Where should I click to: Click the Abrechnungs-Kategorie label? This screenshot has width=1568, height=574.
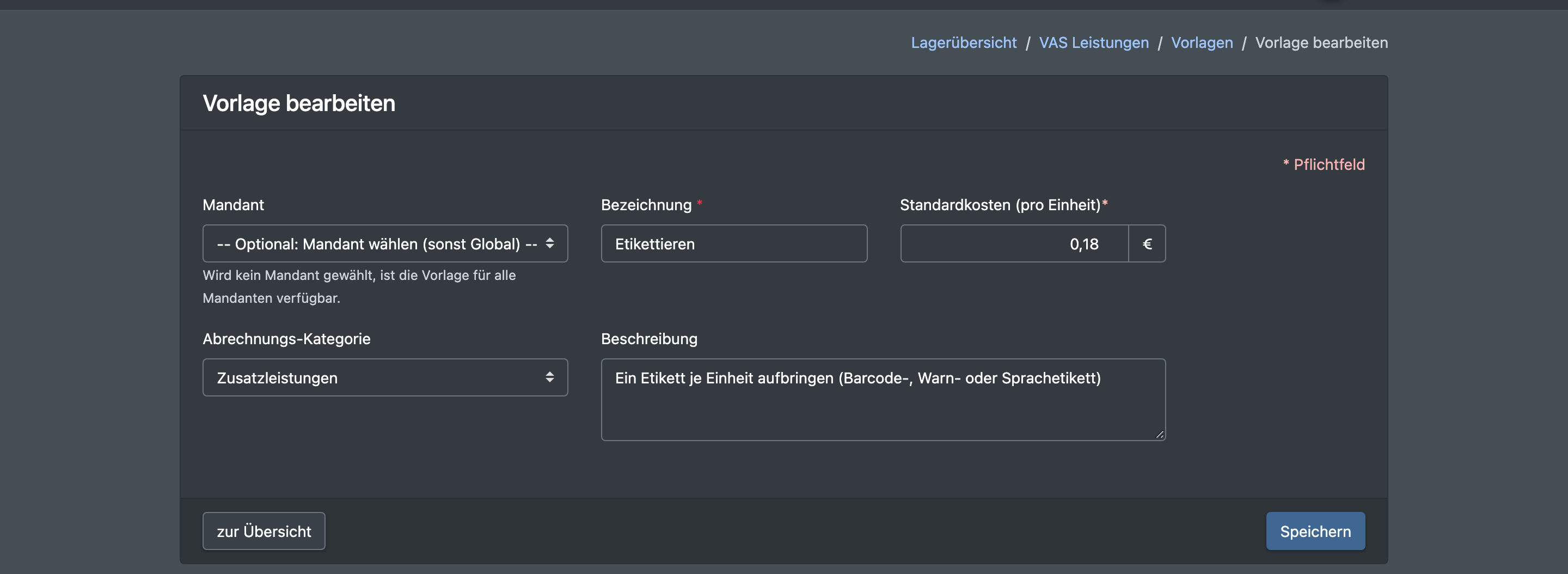point(287,338)
